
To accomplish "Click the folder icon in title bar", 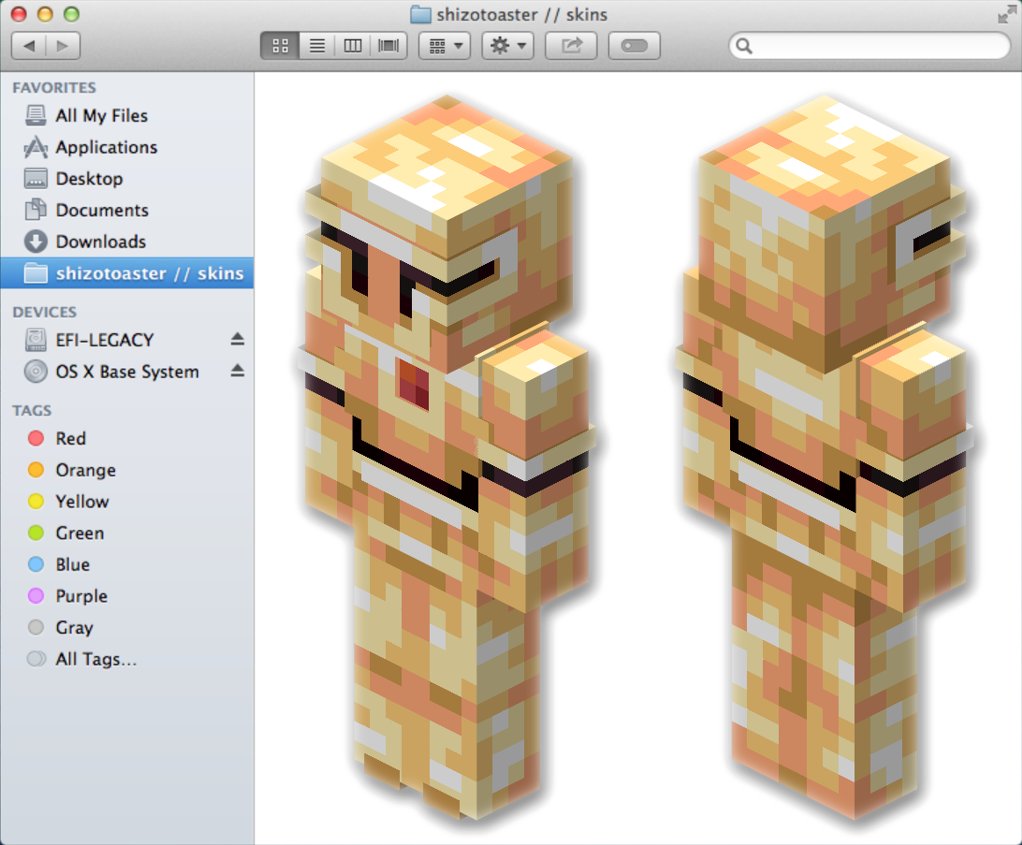I will tap(421, 14).
